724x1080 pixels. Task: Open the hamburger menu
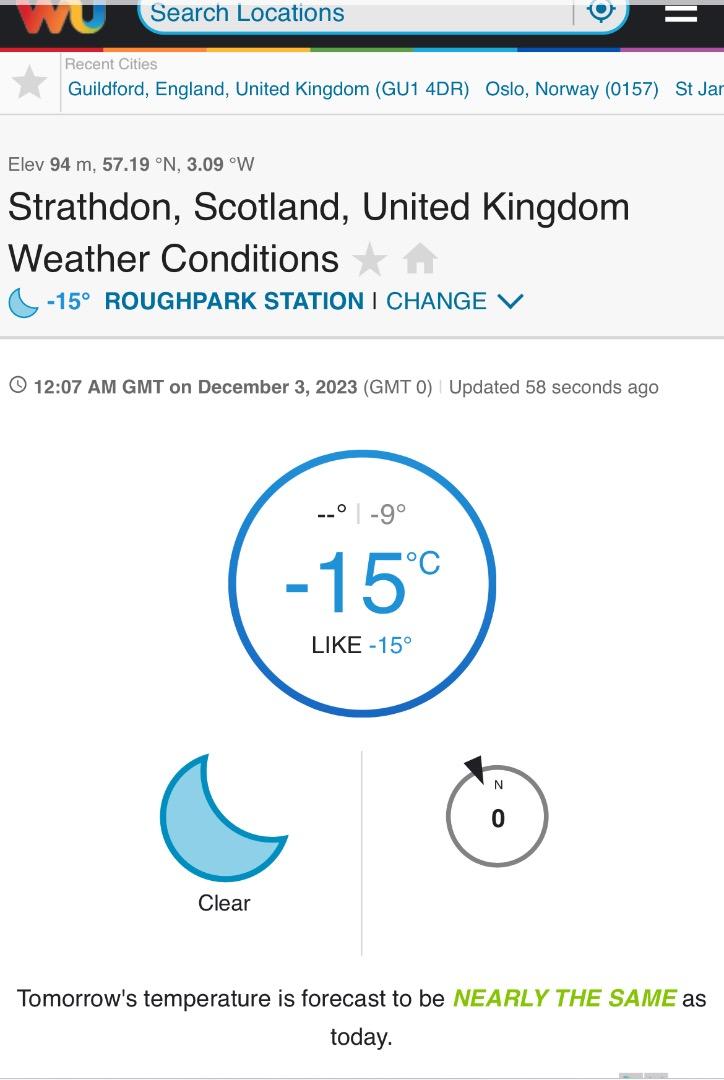tap(681, 12)
